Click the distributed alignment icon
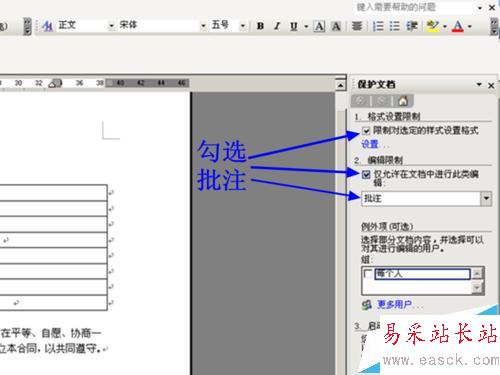Screen dimensions: 500x375 point(357,26)
